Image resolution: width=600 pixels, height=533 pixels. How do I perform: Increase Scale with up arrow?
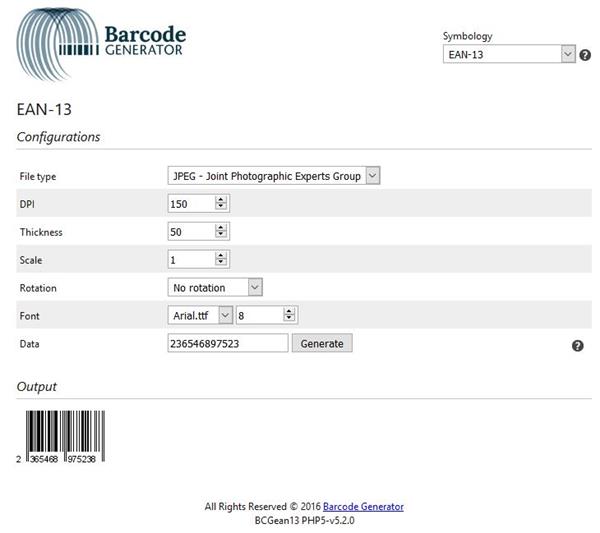[x=221, y=255]
